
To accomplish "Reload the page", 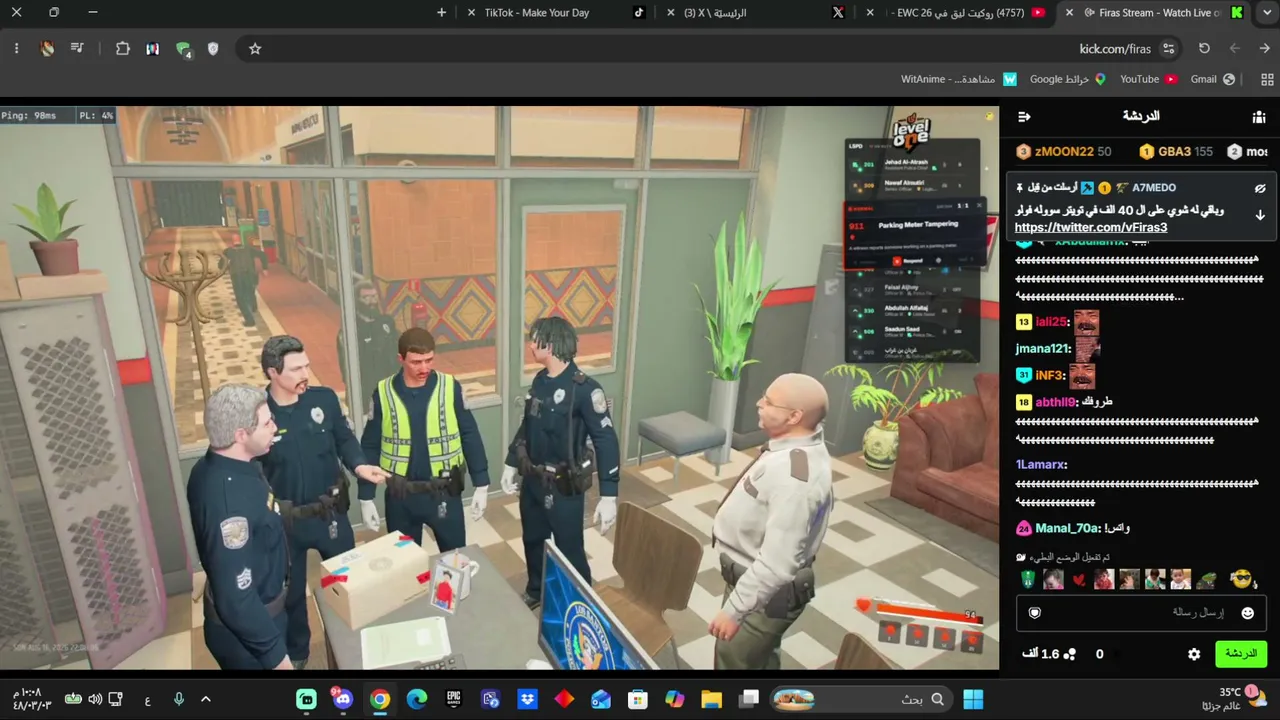I will click(1204, 48).
